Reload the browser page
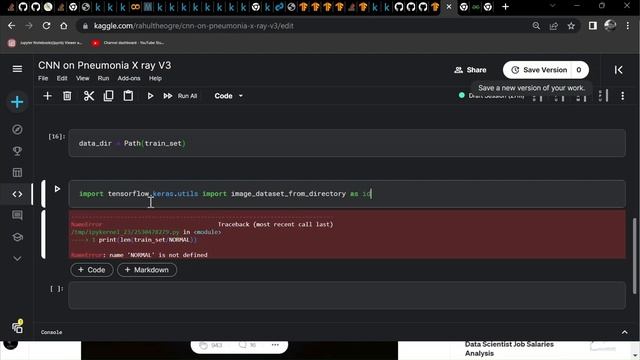 47,26
